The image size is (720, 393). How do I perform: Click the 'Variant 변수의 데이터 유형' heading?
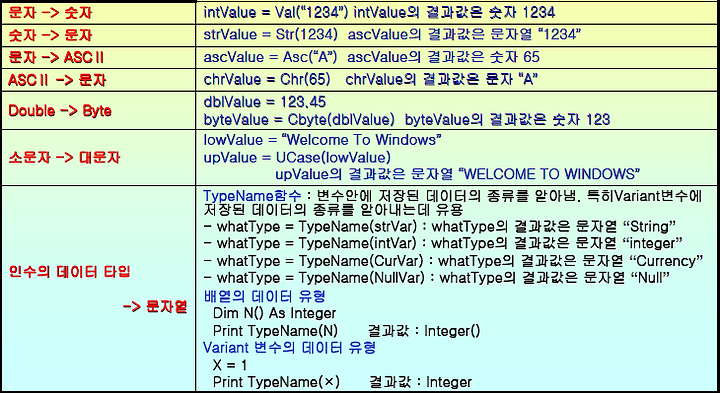click(x=289, y=348)
